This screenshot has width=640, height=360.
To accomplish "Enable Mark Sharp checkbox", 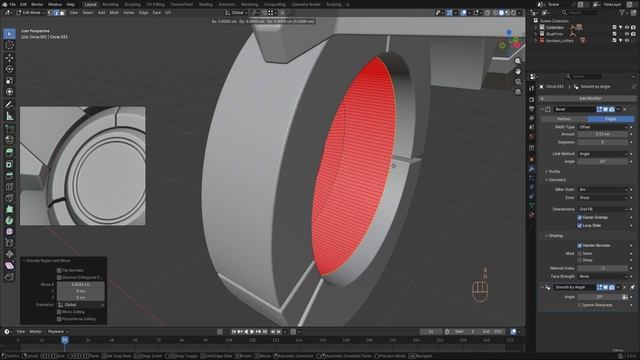I will pos(580,260).
